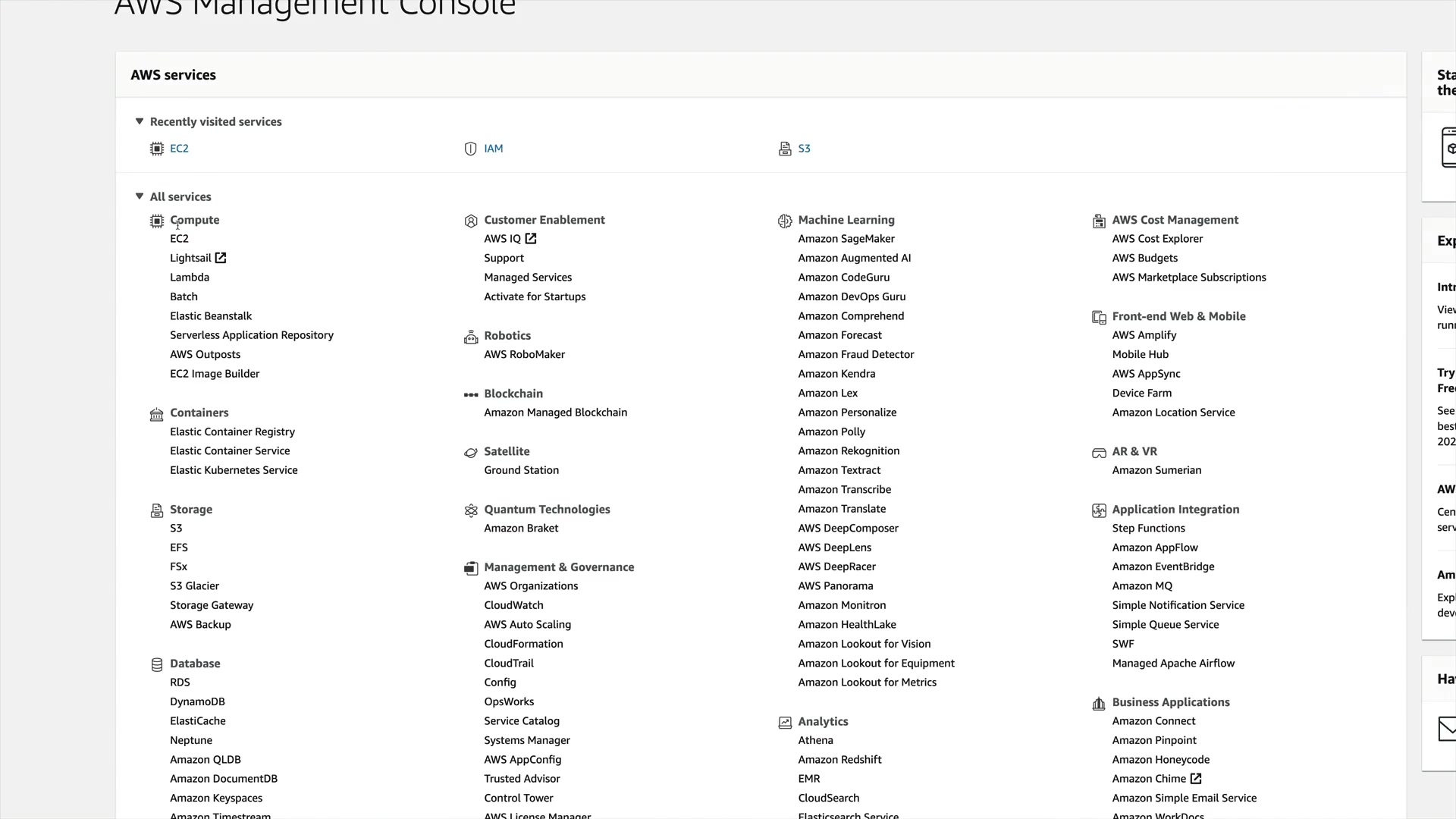Click the Machine Learning brain icon
Viewport: 1456px width, 819px height.
[x=785, y=221]
